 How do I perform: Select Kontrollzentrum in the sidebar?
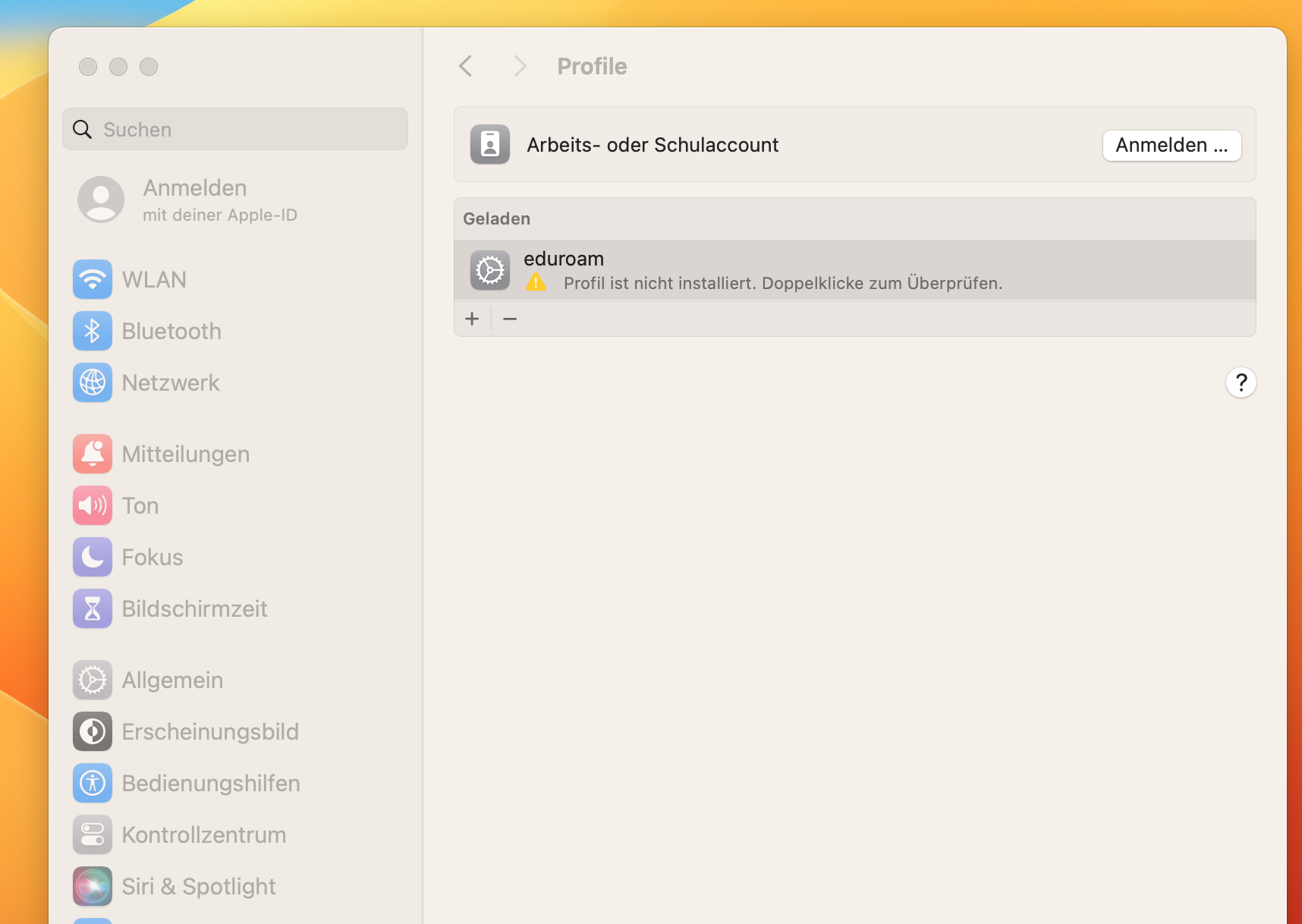click(x=204, y=834)
